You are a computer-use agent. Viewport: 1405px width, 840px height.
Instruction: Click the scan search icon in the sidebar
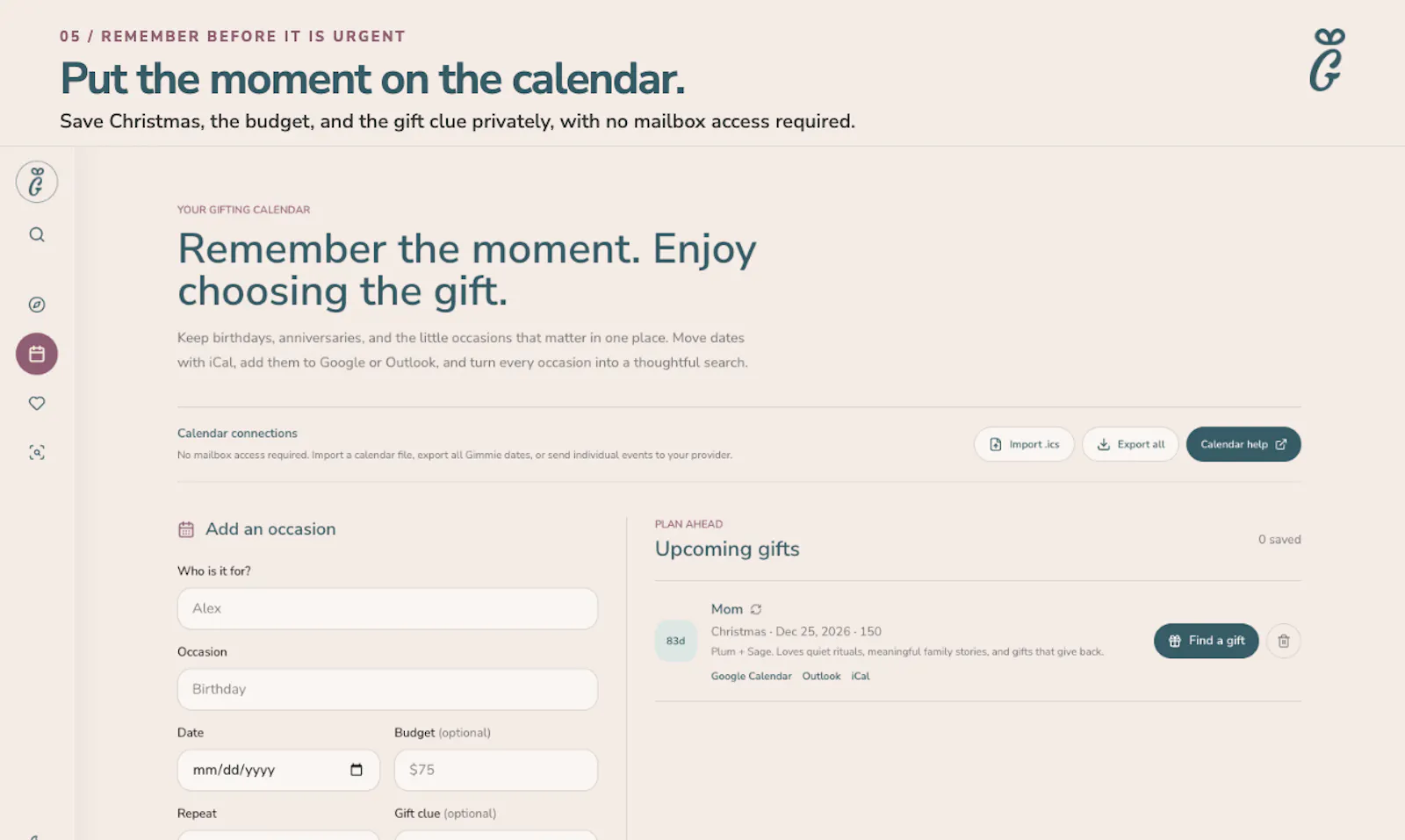pyautogui.click(x=37, y=452)
